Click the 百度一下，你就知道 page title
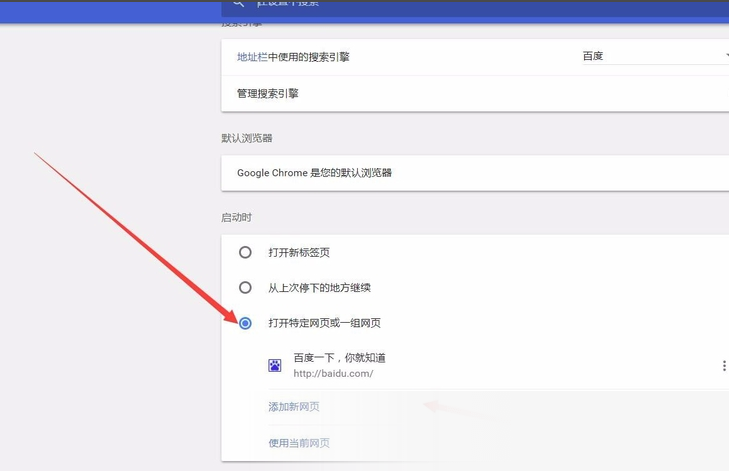The height and width of the screenshot is (471, 729). (x=339, y=358)
